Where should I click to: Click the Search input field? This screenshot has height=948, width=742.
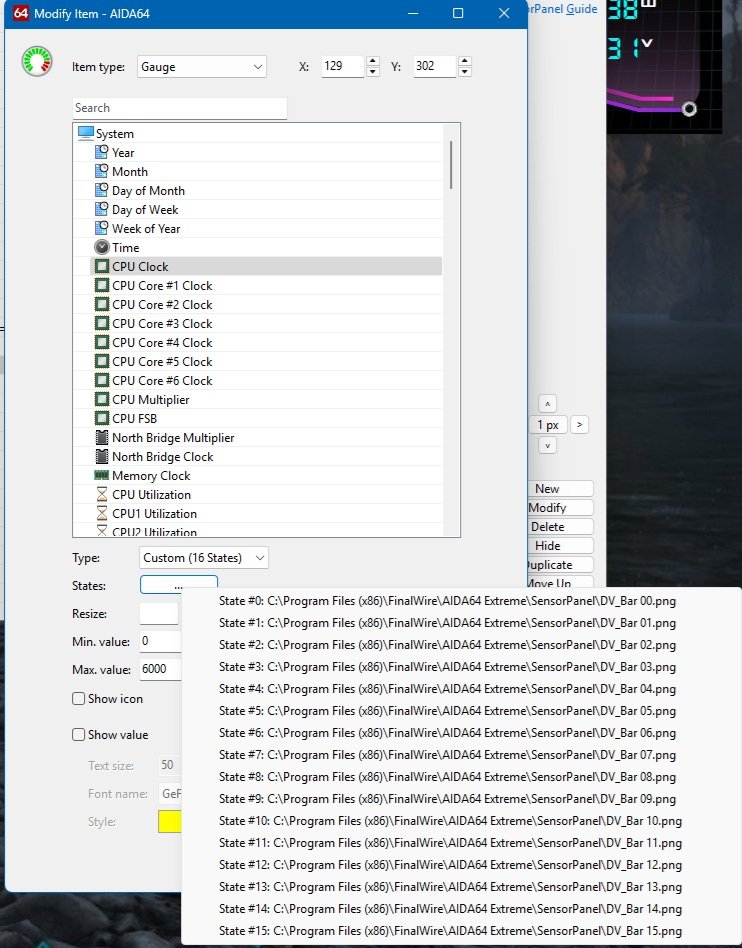coord(180,108)
